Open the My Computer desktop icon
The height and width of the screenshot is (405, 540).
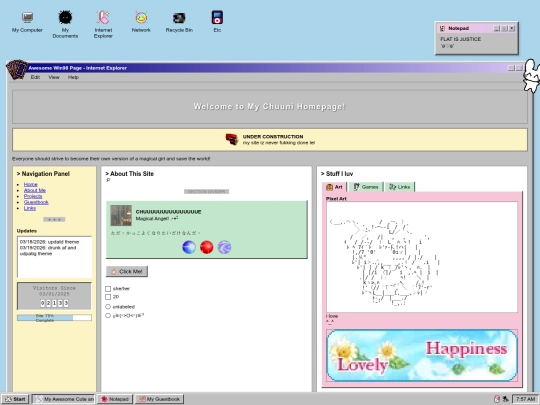pyautogui.click(x=27, y=22)
